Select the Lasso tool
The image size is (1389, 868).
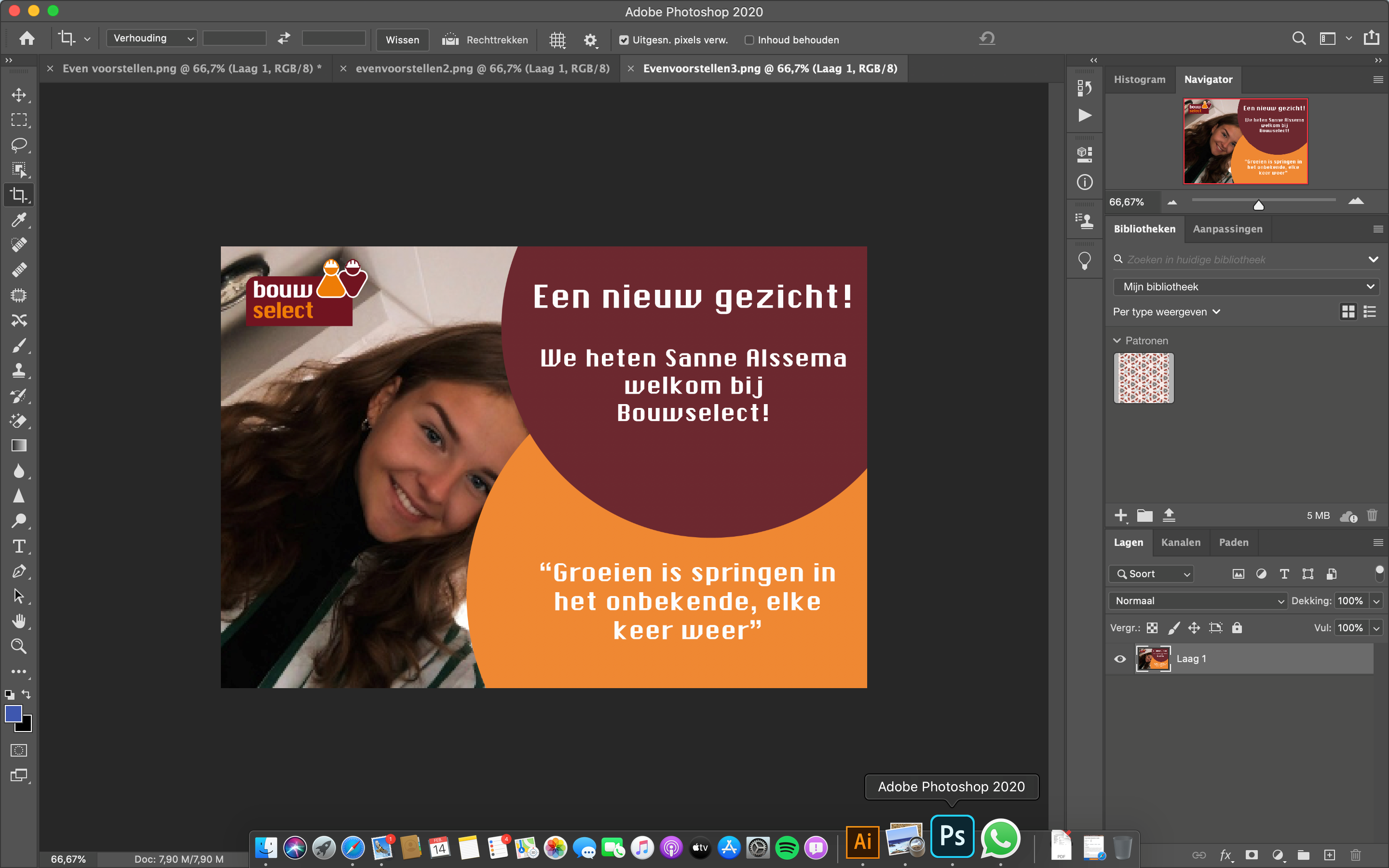pos(19,145)
